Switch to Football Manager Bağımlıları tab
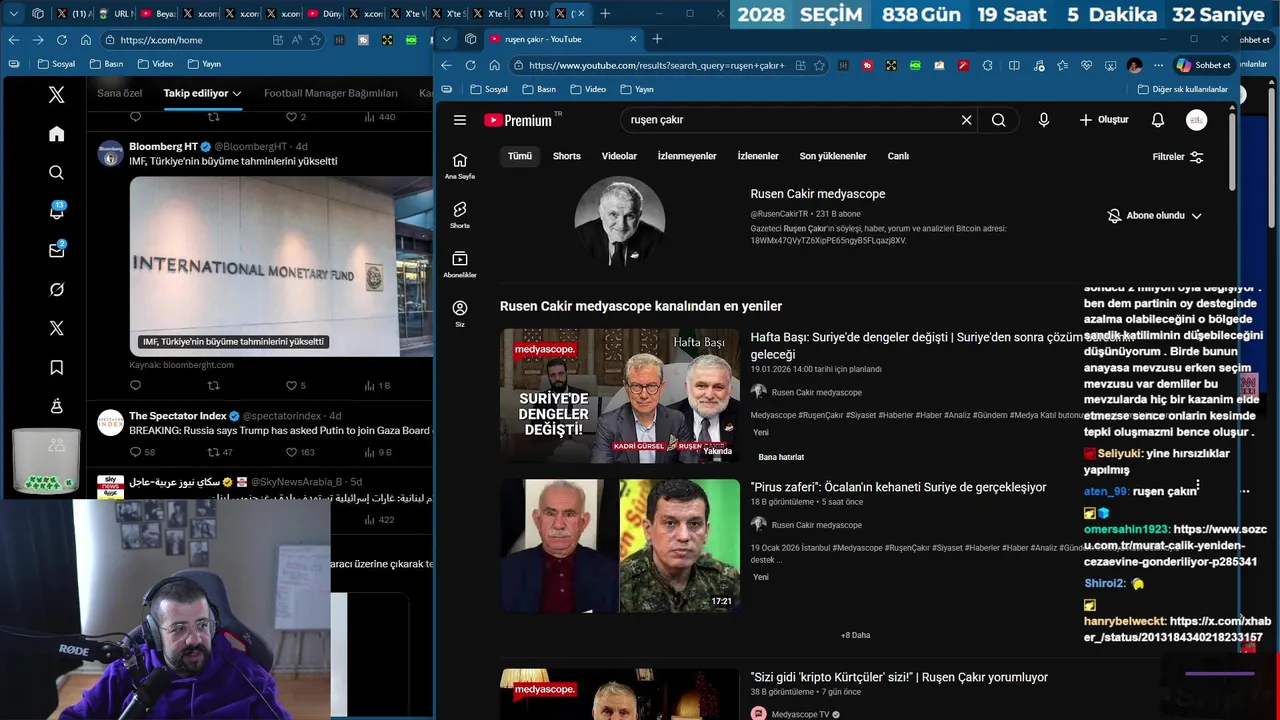This screenshot has height=720, width=1280. tap(331, 93)
